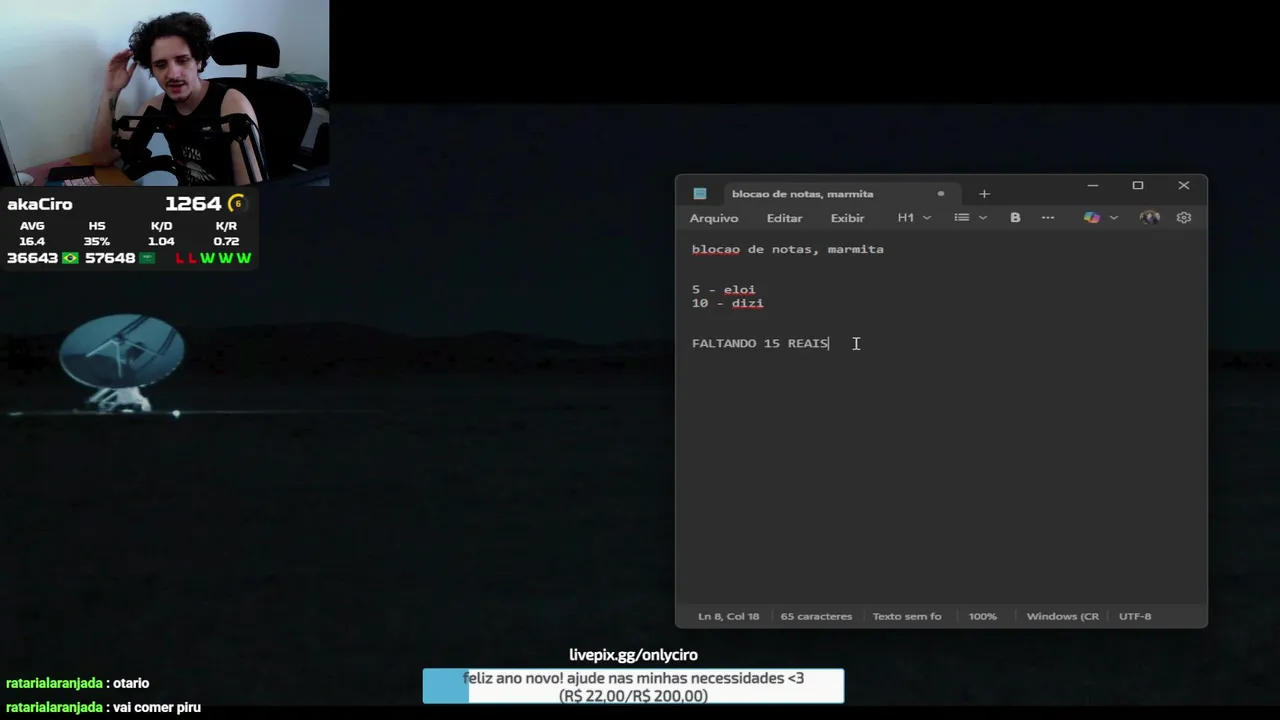Click the 'akaCiro' player name

[x=40, y=204]
